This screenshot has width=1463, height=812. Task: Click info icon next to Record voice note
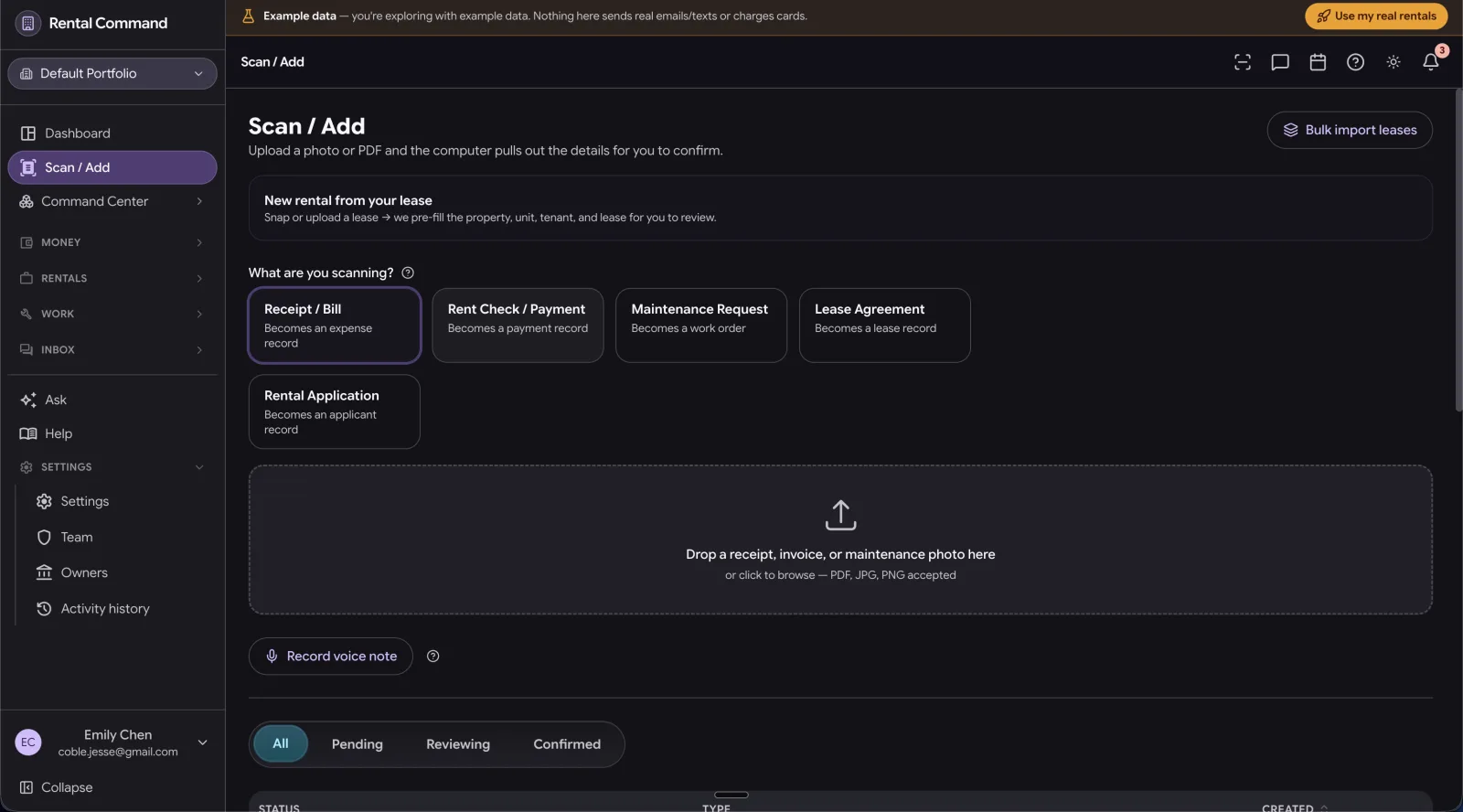click(433, 656)
